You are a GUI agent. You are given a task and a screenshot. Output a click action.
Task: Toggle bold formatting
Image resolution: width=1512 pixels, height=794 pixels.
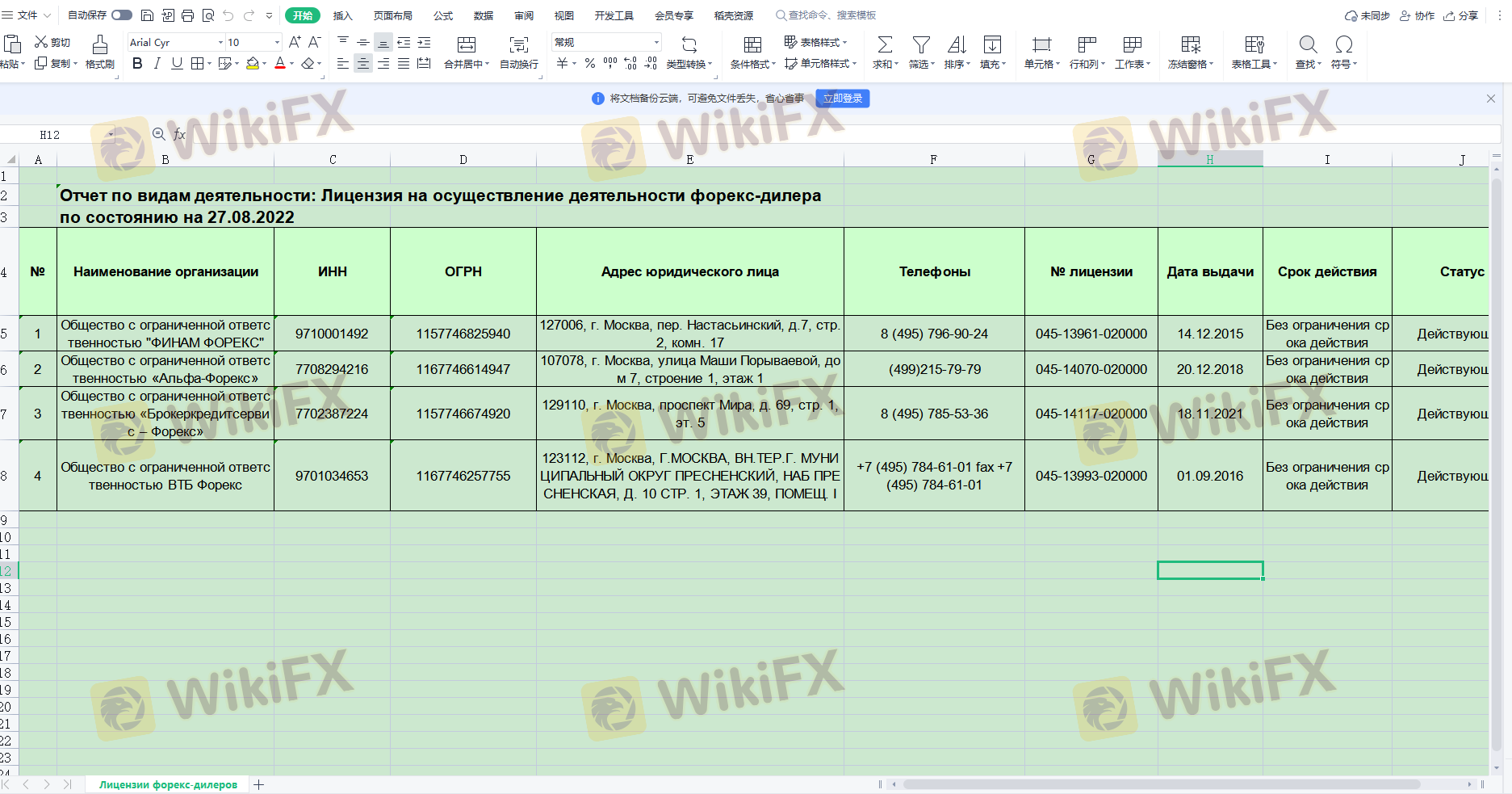click(x=137, y=64)
